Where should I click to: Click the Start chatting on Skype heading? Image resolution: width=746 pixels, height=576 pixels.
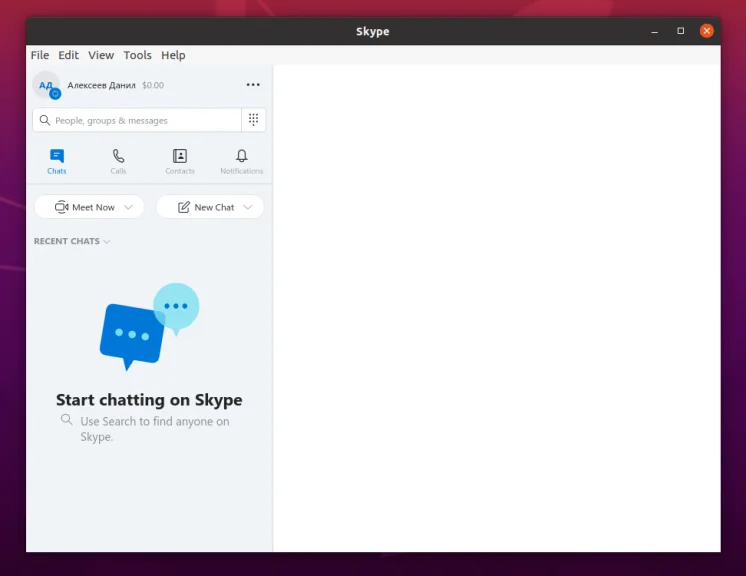149,400
